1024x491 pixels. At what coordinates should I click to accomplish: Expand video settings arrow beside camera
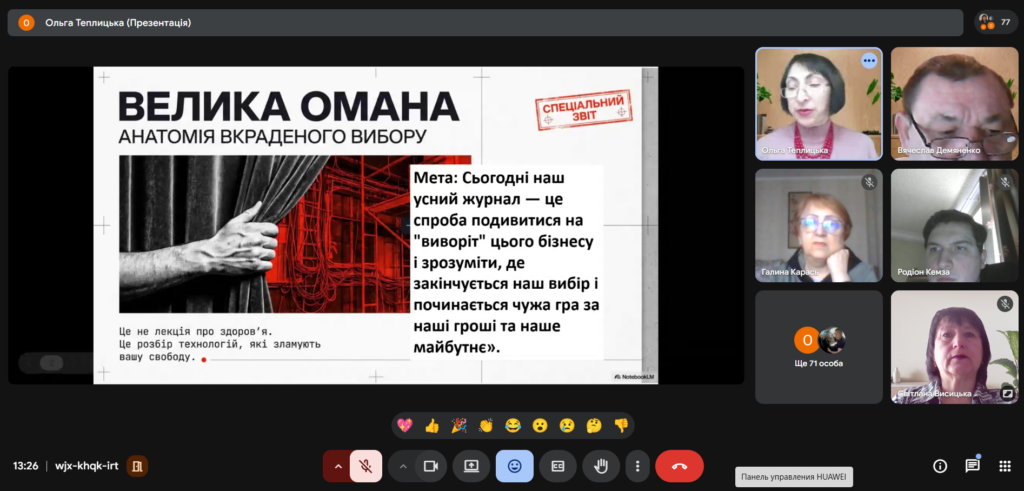pyautogui.click(x=403, y=466)
